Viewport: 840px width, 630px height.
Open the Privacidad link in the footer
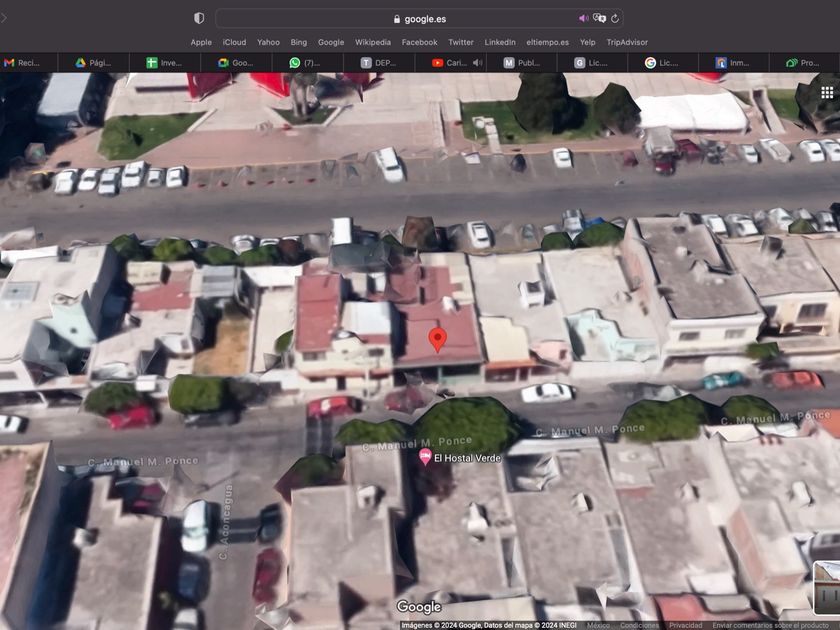tap(686, 625)
